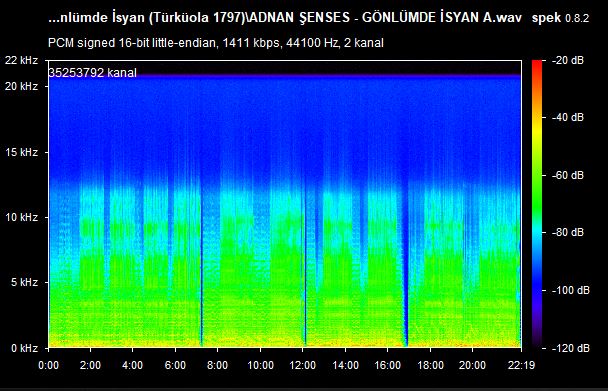Click the 8:00 time axis label
This screenshot has width=608, height=391.
[218, 365]
